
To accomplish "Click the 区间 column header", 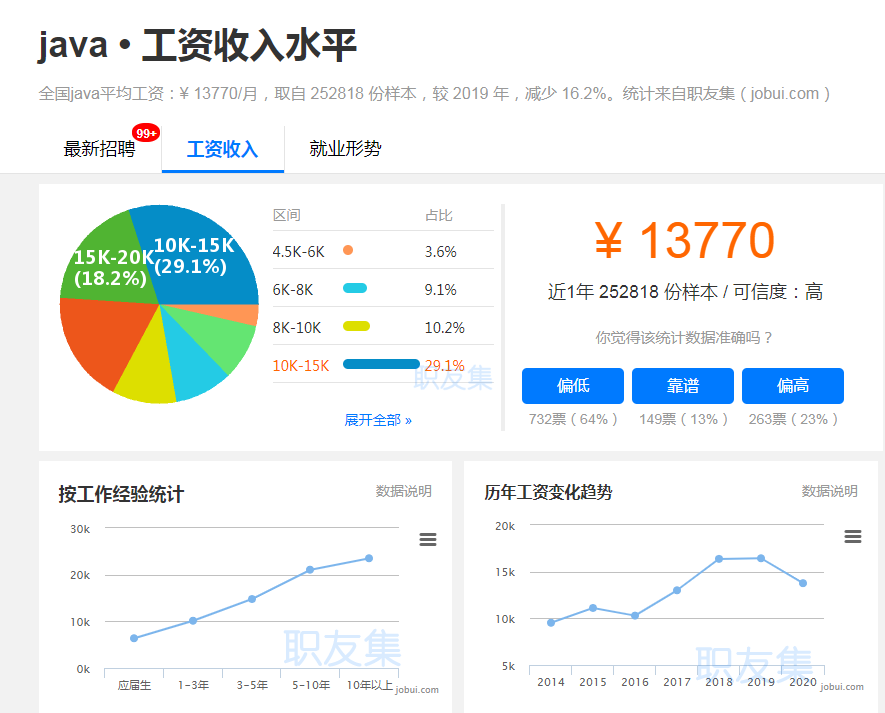I will (x=287, y=215).
